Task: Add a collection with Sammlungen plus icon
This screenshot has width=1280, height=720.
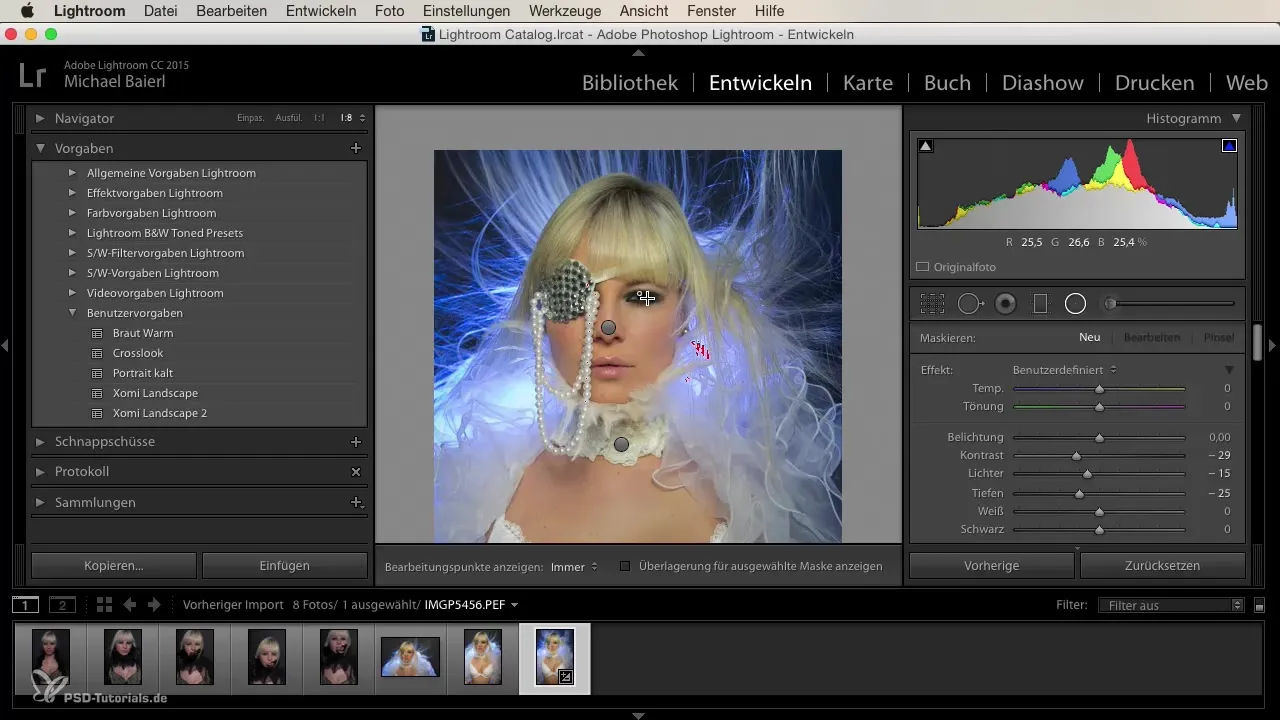Action: tap(355, 502)
